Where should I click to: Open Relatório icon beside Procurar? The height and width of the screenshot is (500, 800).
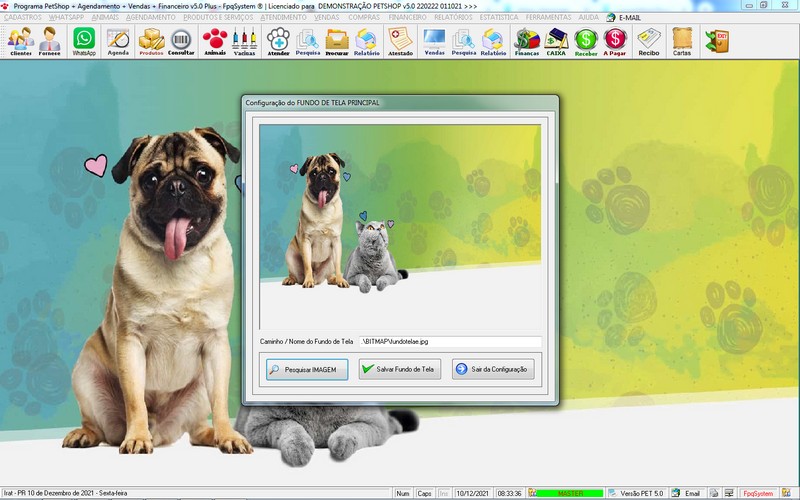(x=366, y=41)
